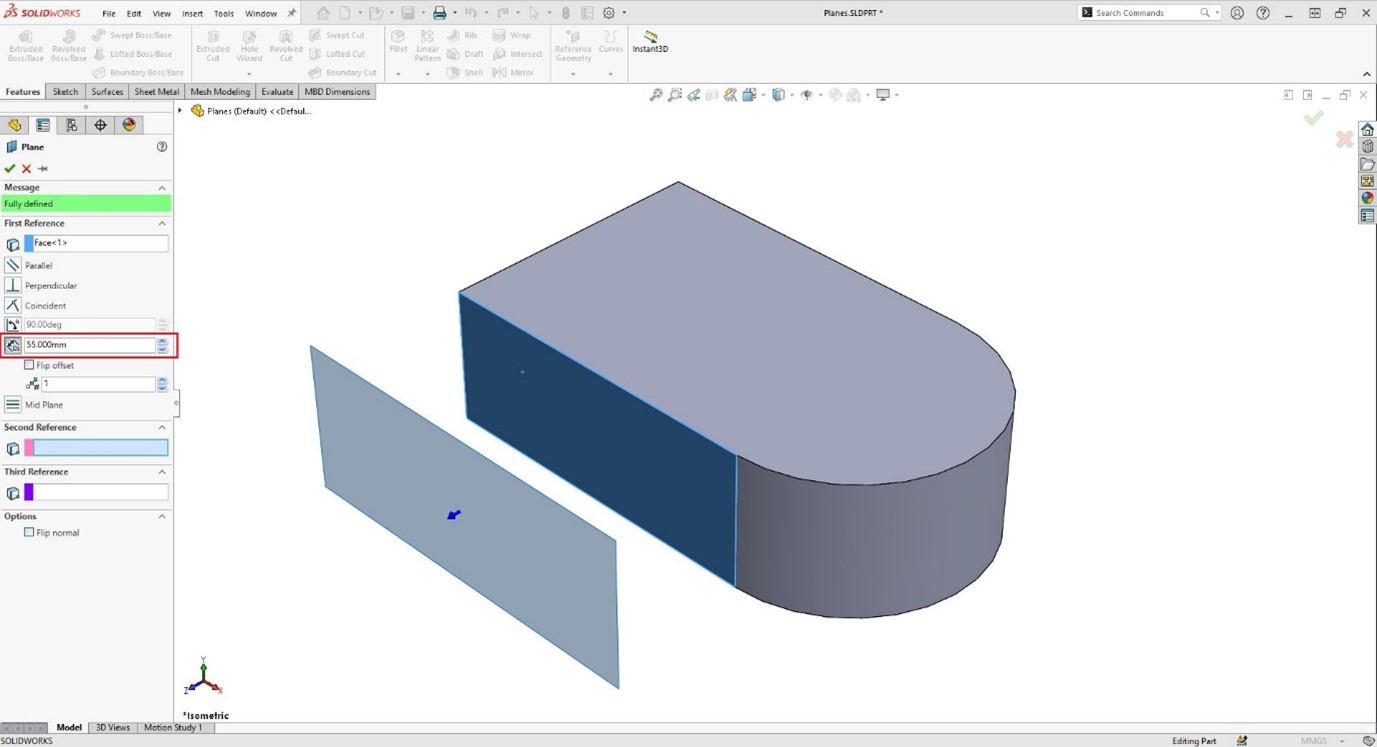Open the Insert menu
The height and width of the screenshot is (747, 1377).
pyautogui.click(x=192, y=13)
